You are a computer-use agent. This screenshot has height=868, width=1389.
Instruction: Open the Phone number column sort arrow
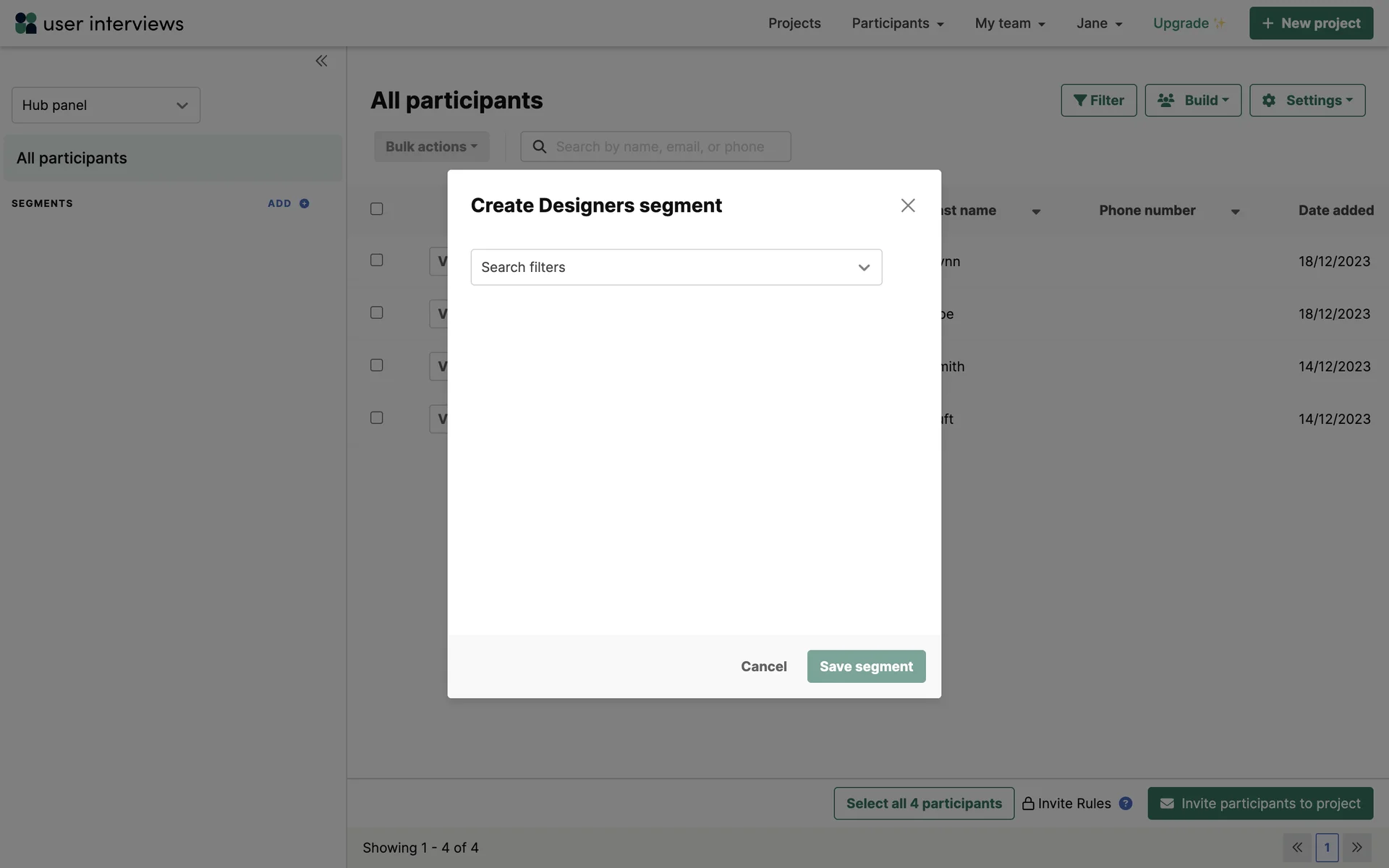click(1236, 212)
